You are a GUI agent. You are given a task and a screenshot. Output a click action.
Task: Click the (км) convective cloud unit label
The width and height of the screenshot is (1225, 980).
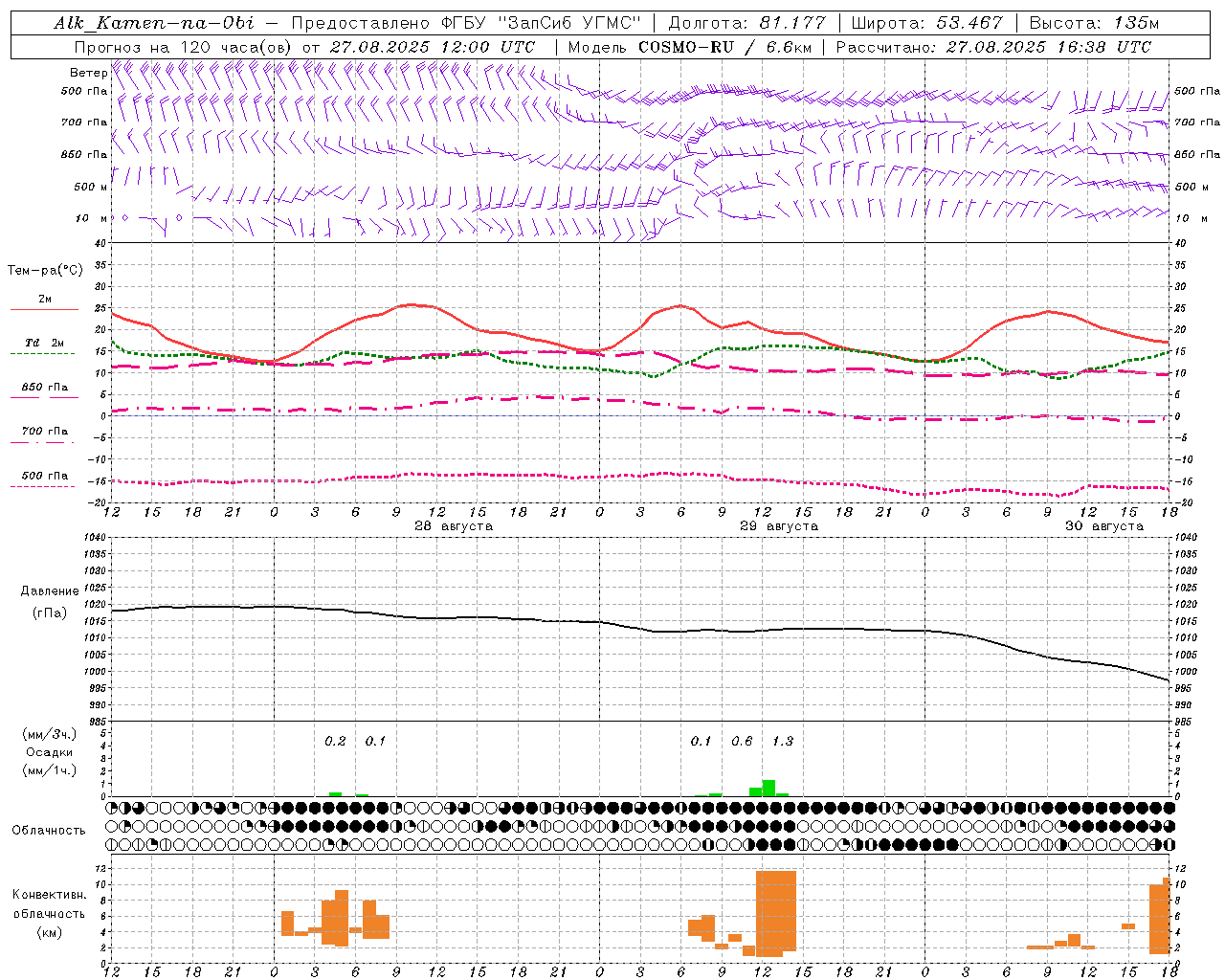click(49, 932)
